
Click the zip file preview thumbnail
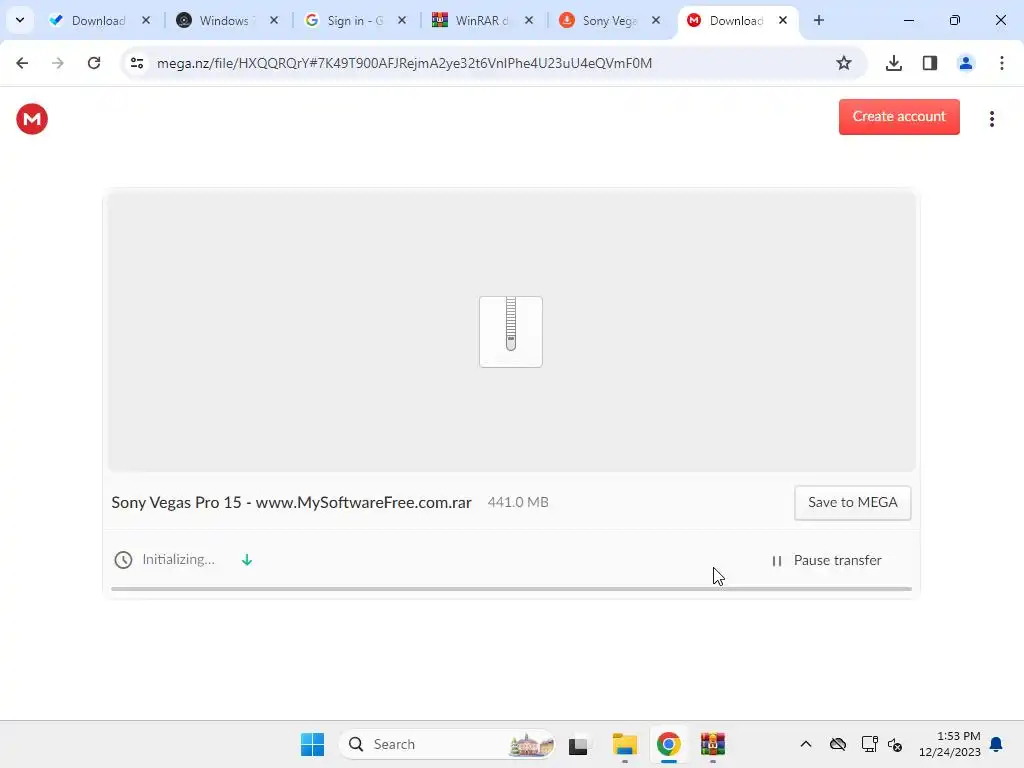tap(511, 332)
